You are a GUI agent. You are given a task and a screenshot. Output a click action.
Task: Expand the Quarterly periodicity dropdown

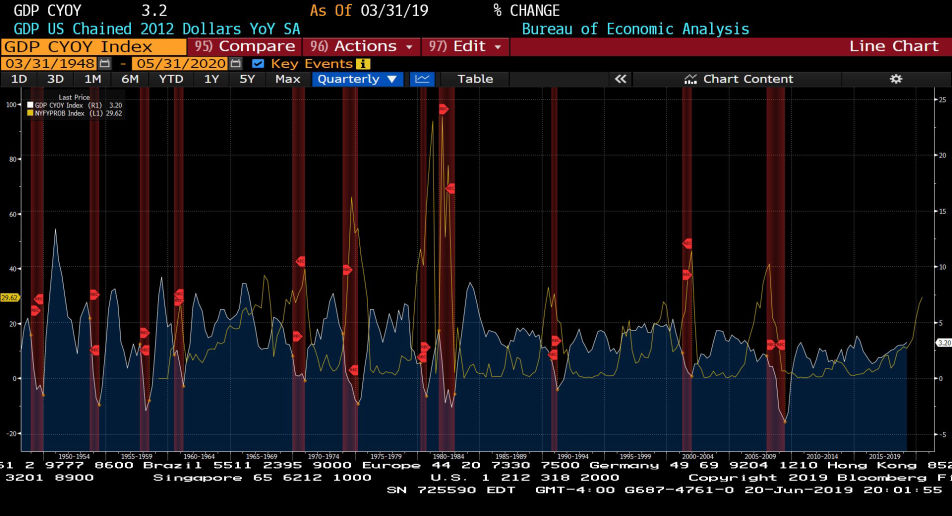pos(358,79)
